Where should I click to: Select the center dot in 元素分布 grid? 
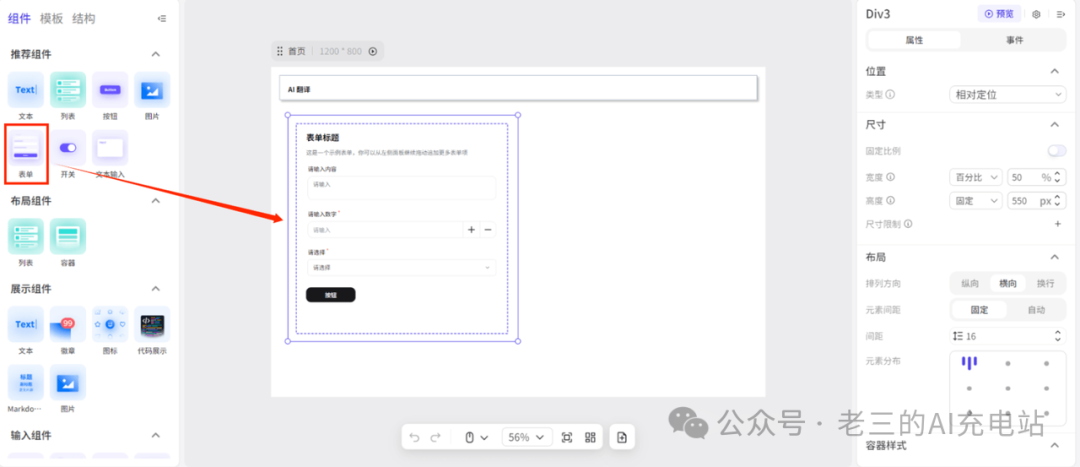(x=1008, y=388)
